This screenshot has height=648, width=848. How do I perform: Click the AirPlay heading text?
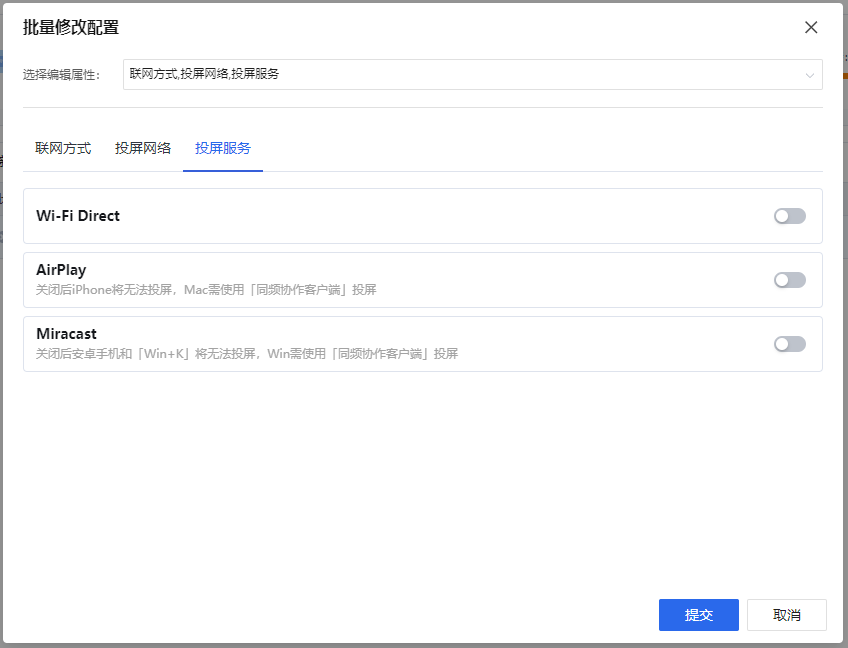[61, 270]
